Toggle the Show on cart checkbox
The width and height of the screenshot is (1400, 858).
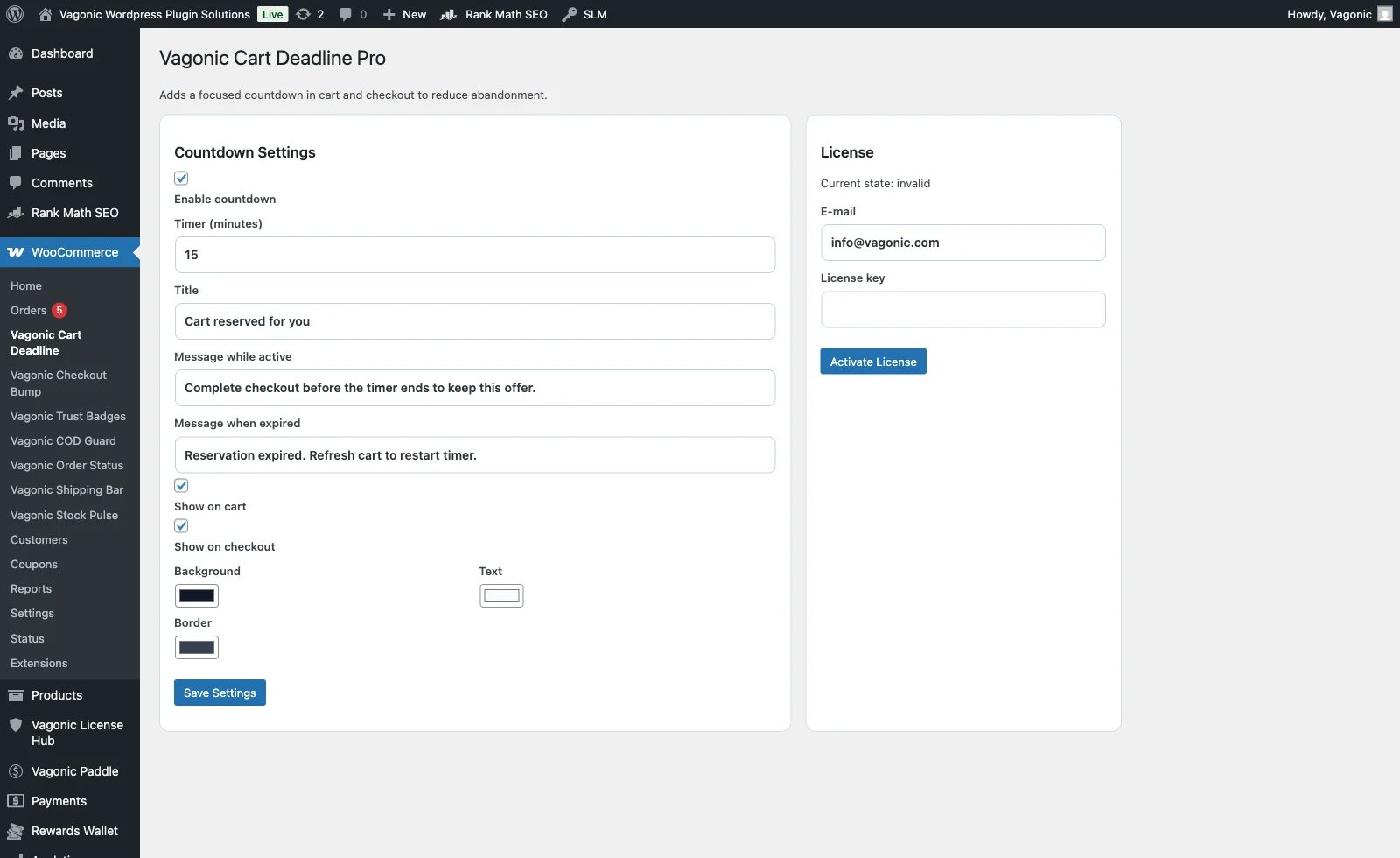(x=181, y=486)
